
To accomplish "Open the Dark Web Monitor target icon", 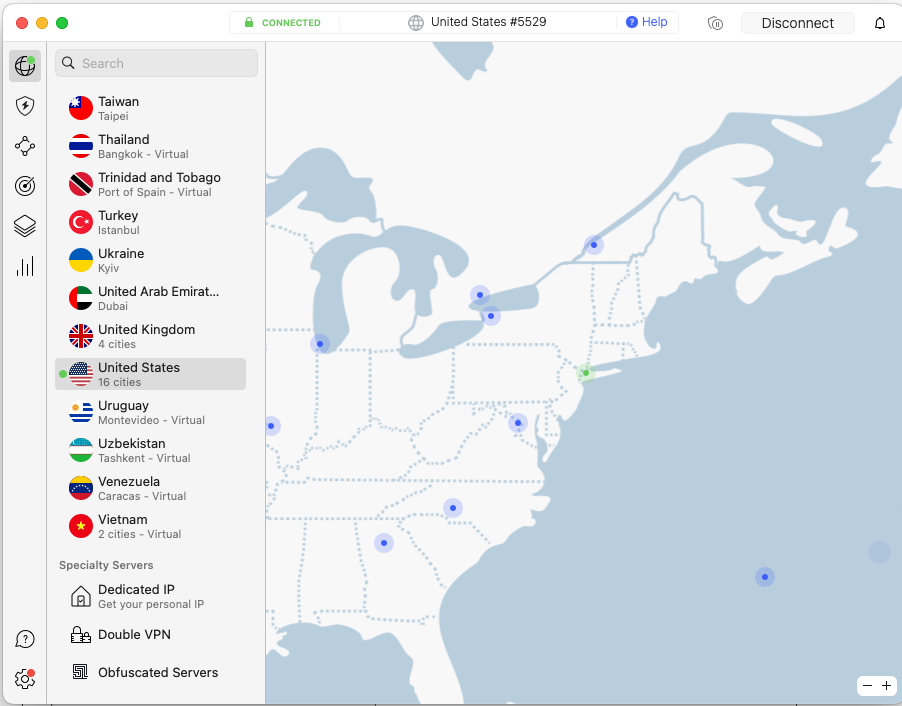I will pyautogui.click(x=25, y=186).
